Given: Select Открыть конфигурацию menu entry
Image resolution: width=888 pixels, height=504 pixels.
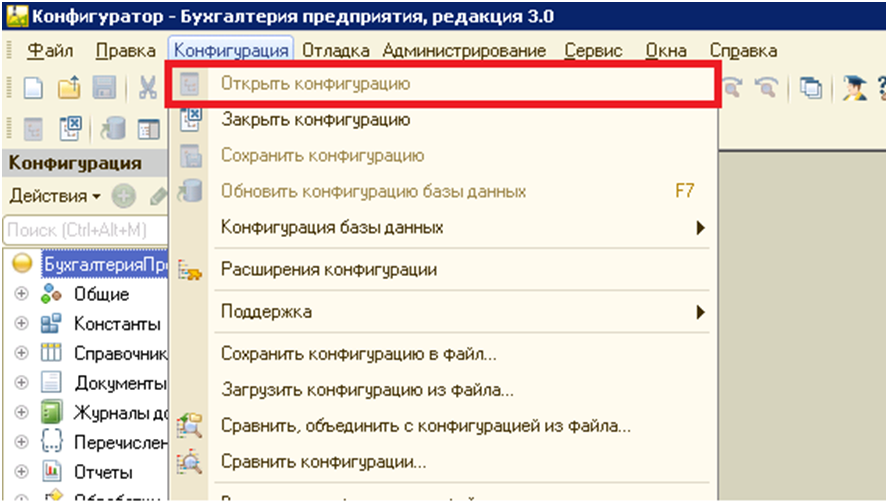Looking at the screenshot, I should point(443,84).
